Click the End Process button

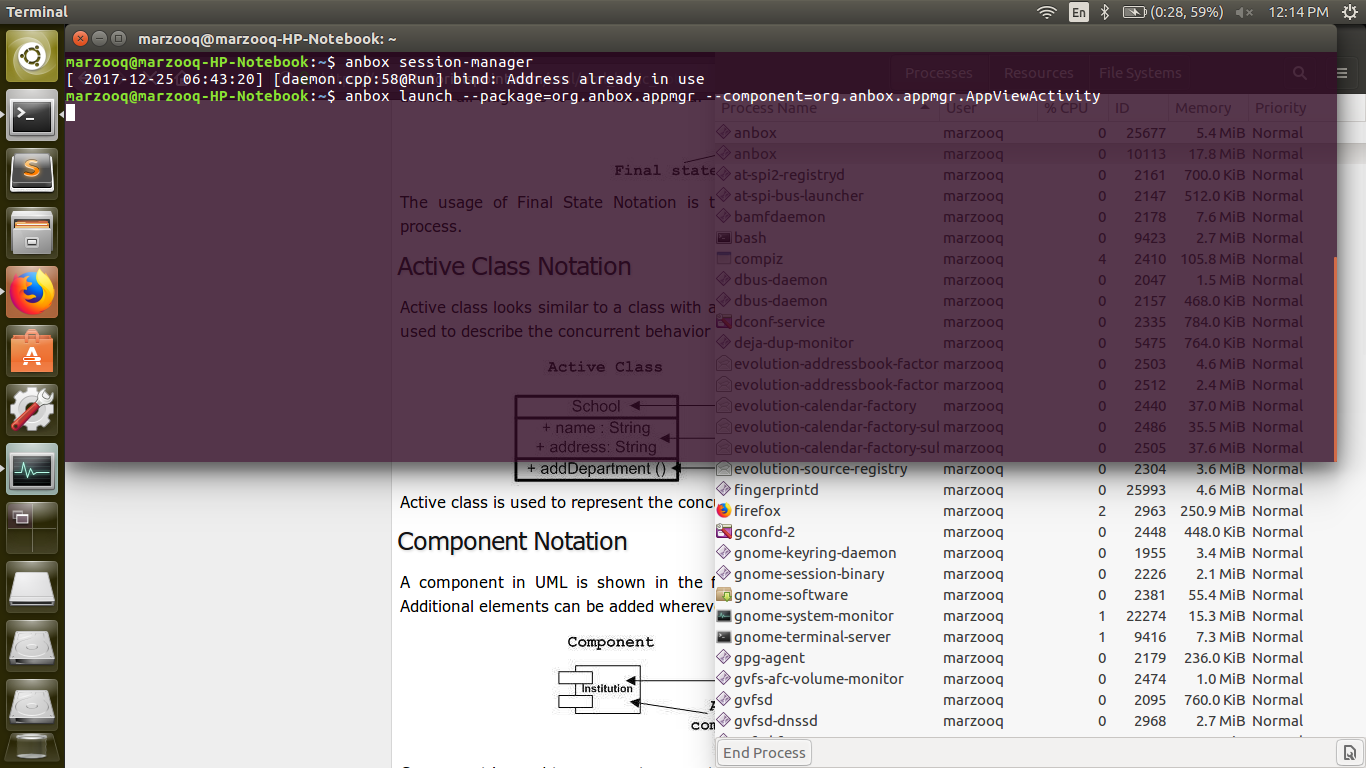(x=763, y=752)
